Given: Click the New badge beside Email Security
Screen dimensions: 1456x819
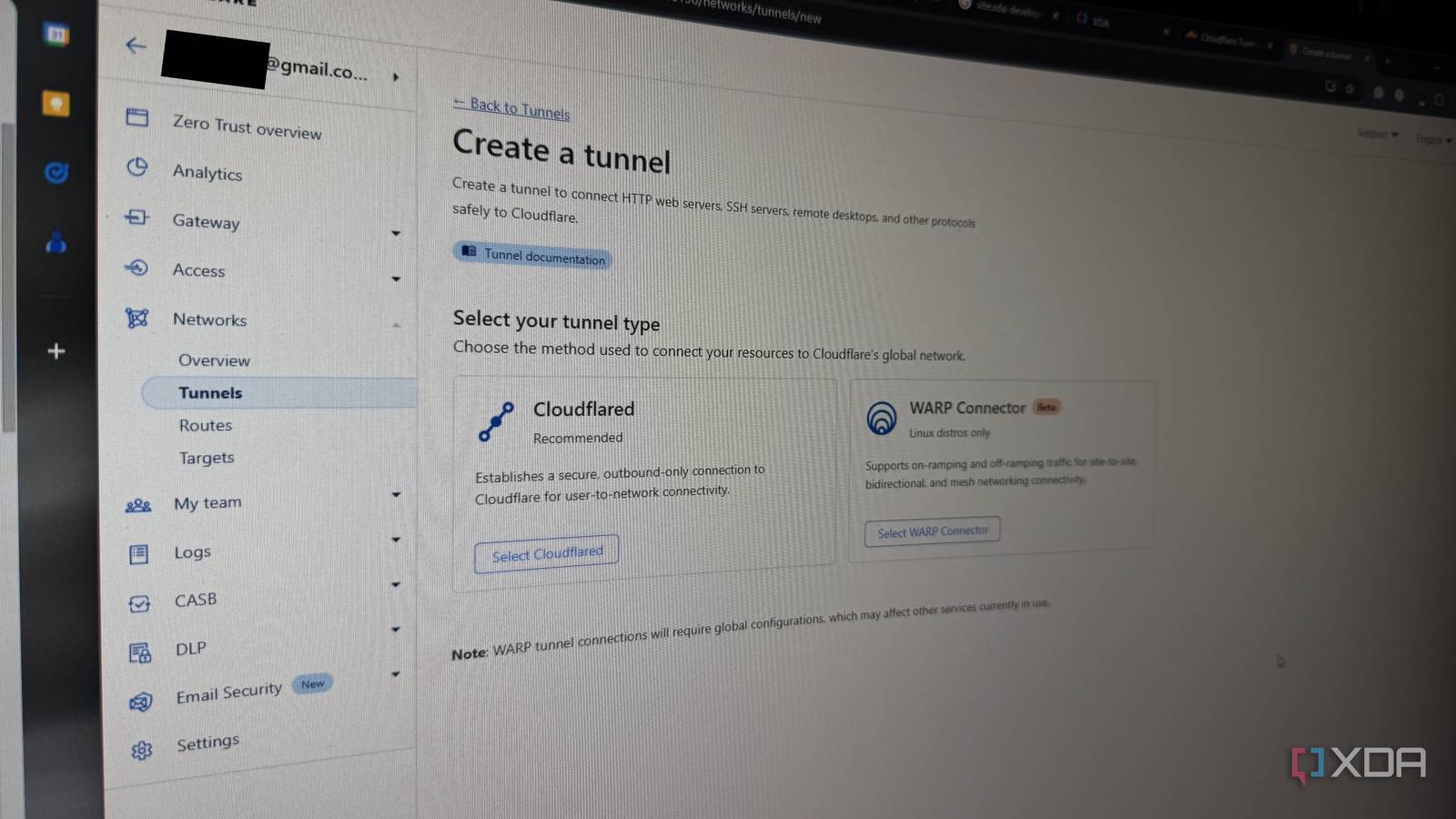Looking at the screenshot, I should (312, 684).
